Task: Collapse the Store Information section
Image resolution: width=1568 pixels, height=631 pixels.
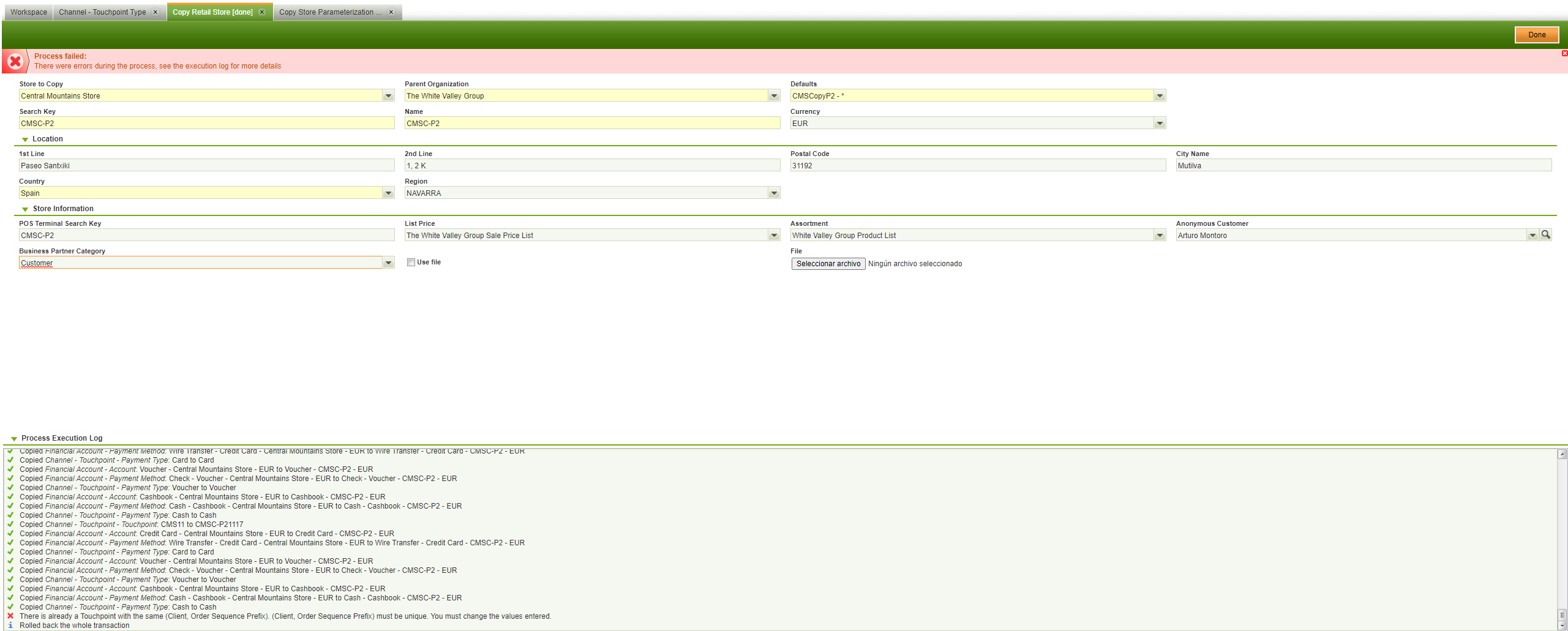Action: 25,209
